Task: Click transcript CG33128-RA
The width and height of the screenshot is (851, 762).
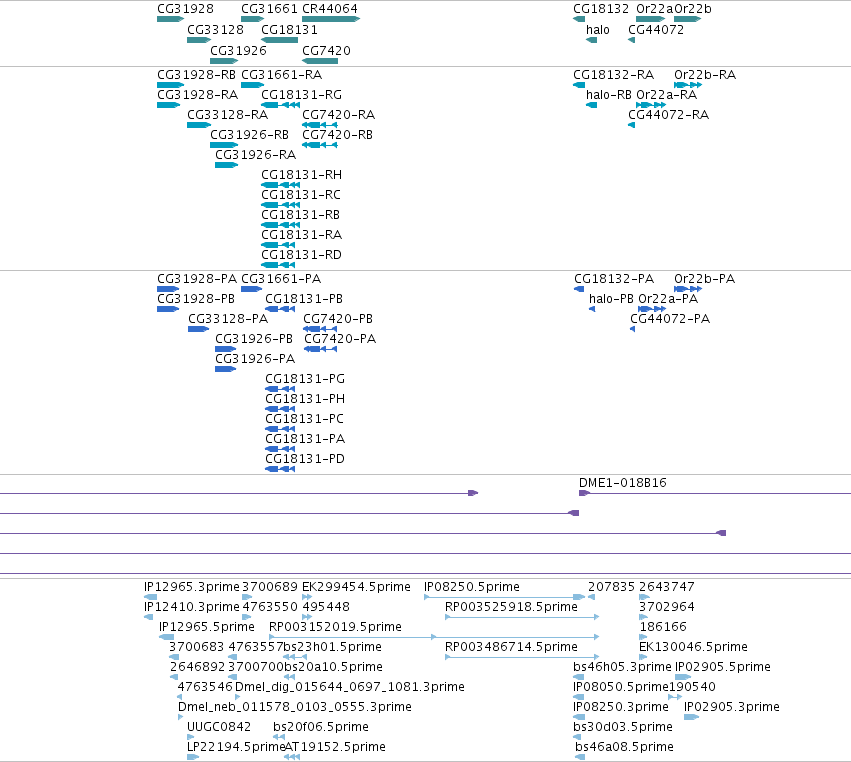Action: click(228, 115)
